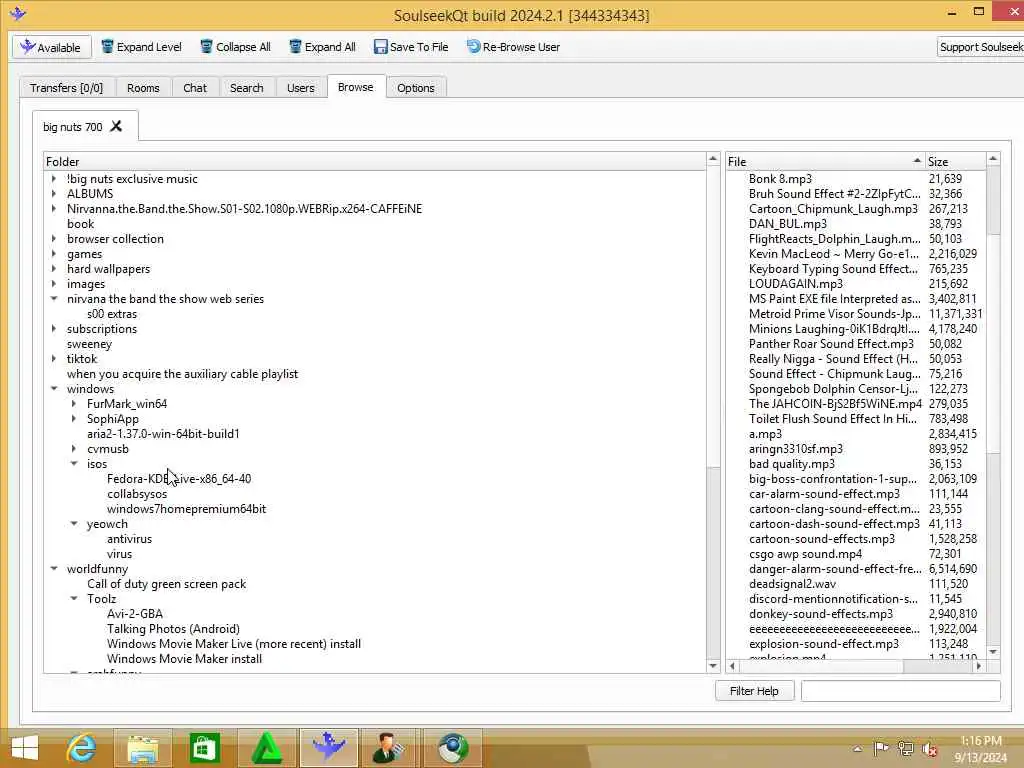Select the sweeney folder

89,344
